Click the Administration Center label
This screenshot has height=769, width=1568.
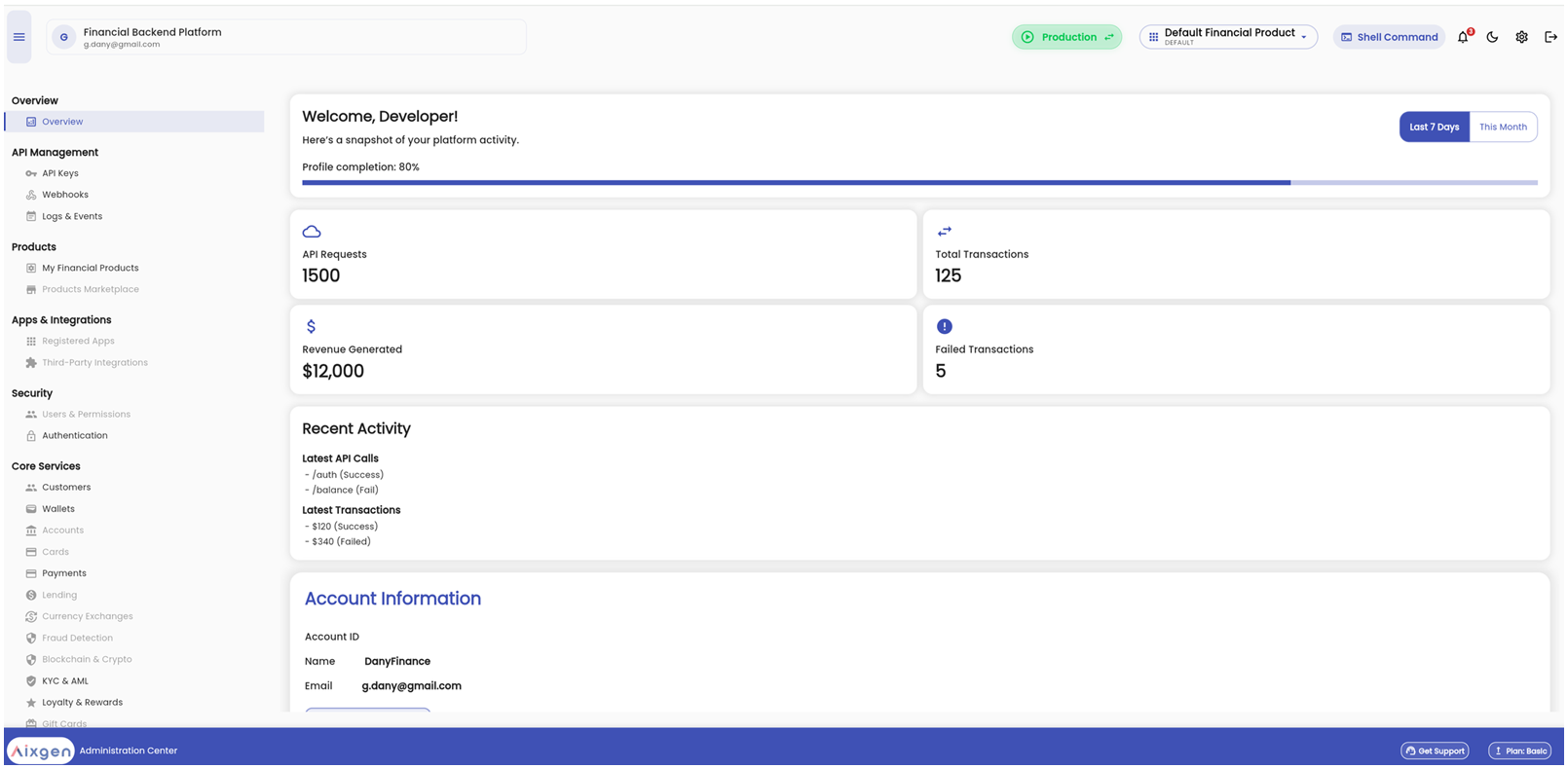(129, 751)
